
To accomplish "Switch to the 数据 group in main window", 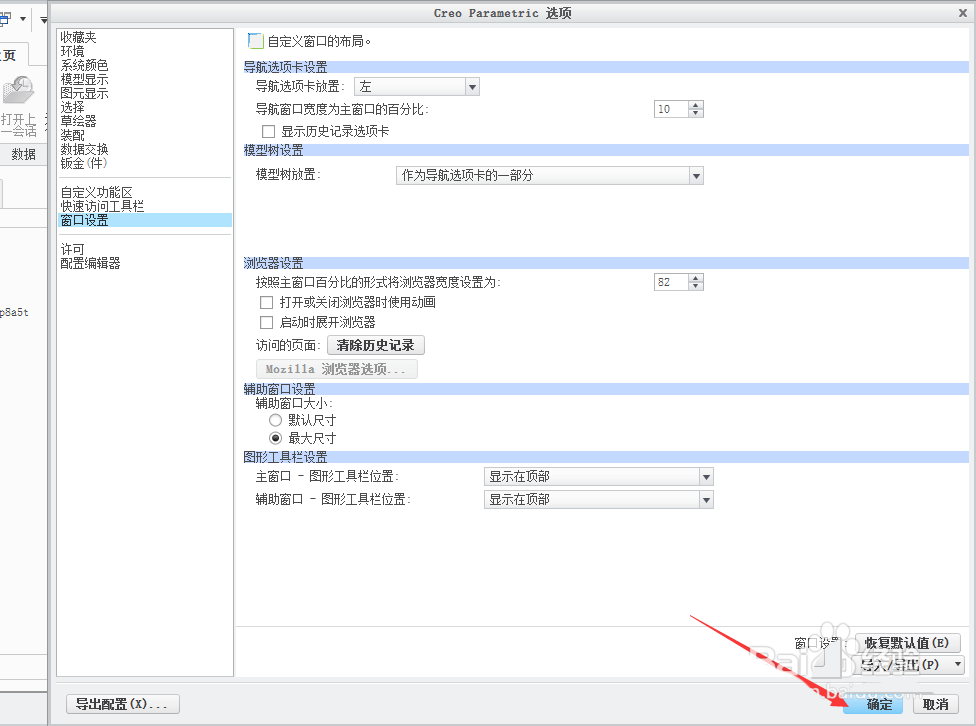I will click(x=24, y=154).
